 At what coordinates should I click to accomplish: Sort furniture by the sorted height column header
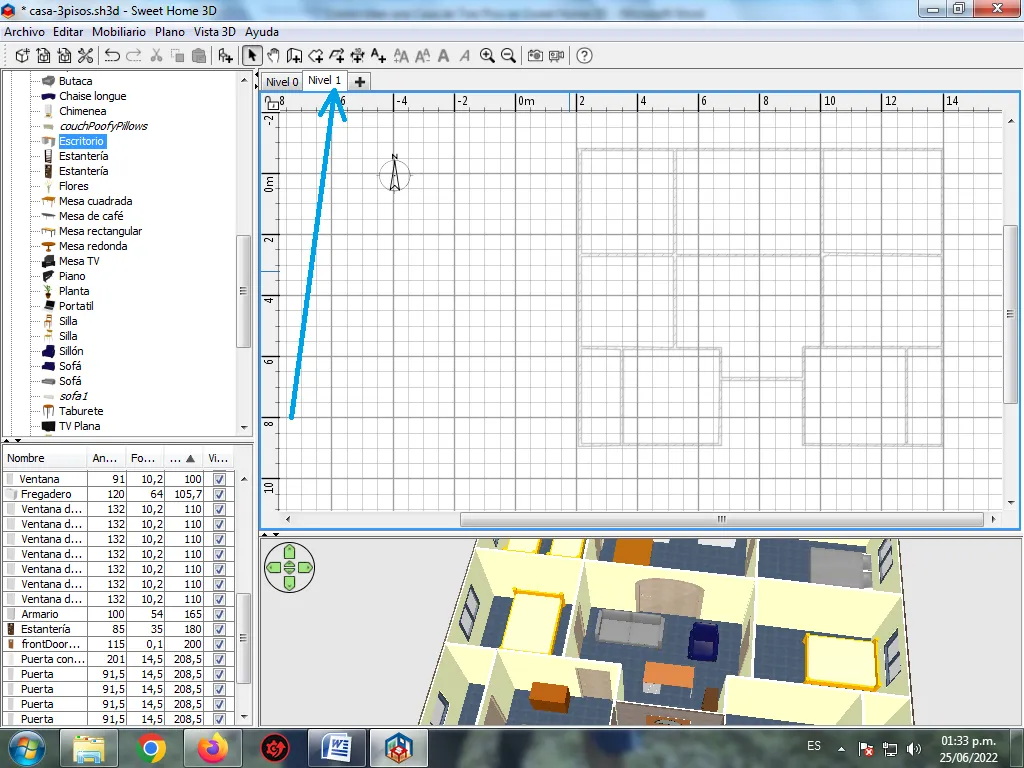[x=184, y=458]
